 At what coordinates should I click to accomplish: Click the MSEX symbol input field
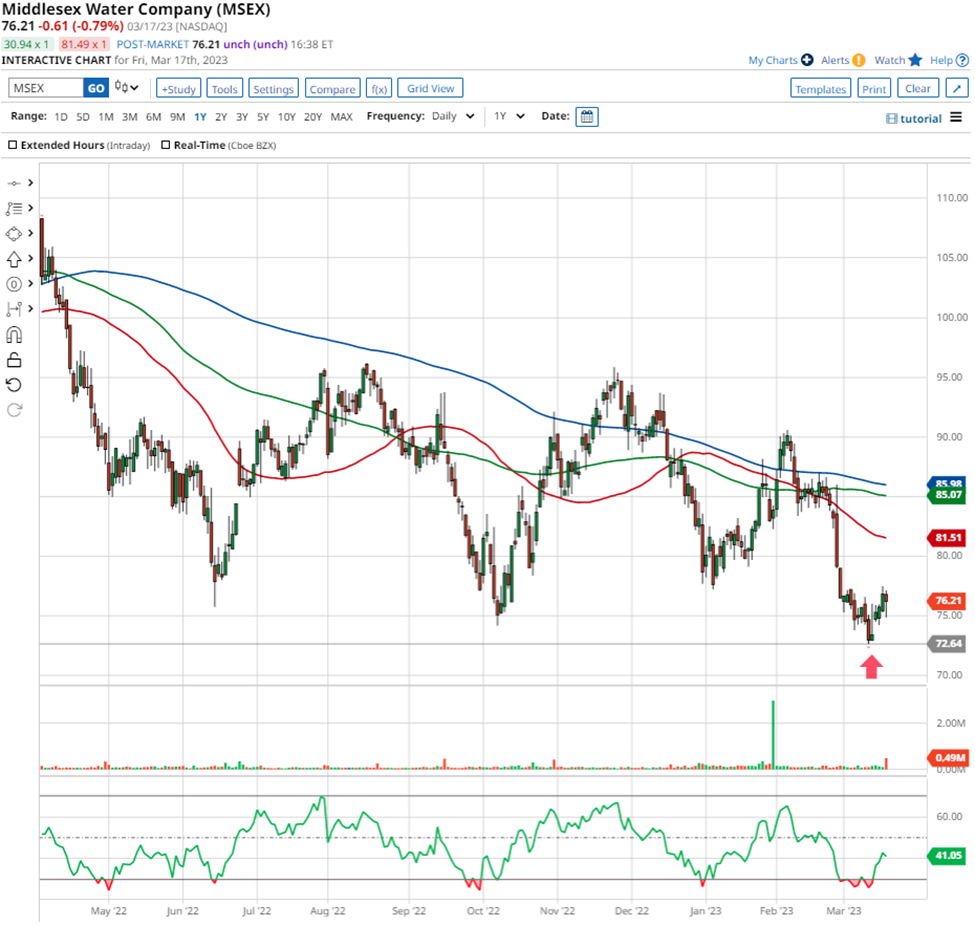tap(46, 88)
